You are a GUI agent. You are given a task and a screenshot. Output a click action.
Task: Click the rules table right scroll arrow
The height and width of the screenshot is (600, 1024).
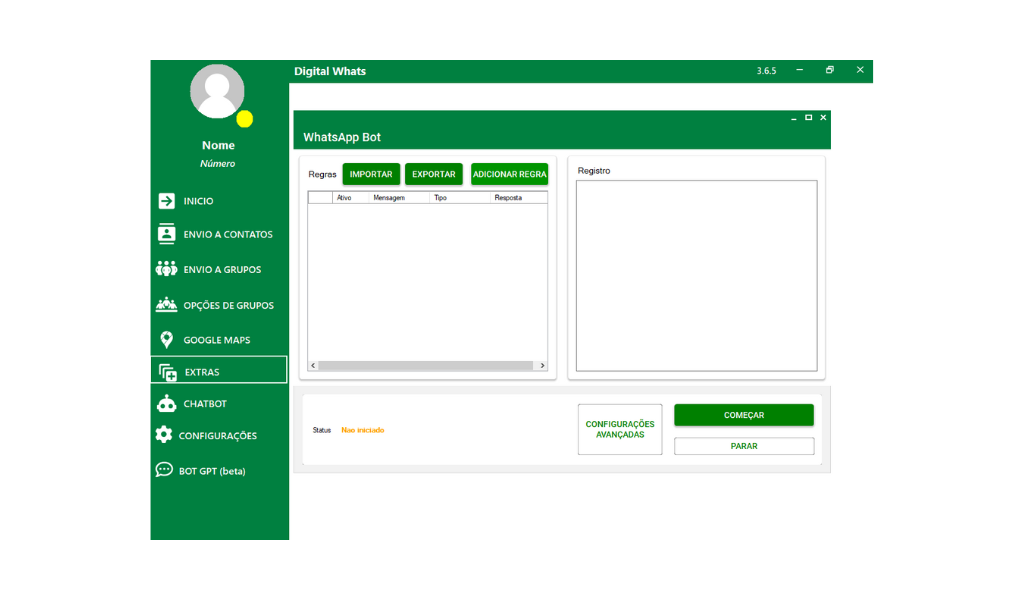[542, 366]
